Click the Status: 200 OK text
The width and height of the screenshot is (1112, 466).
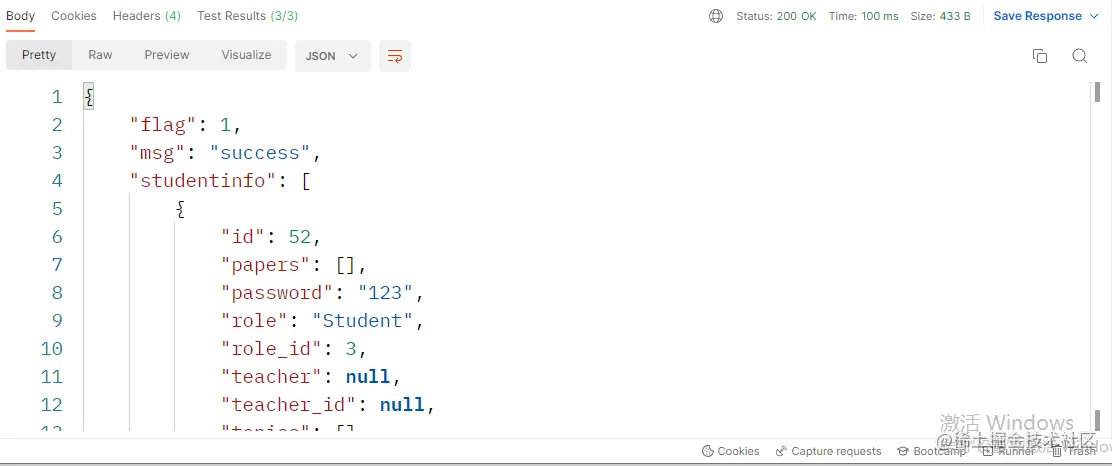[x=777, y=16]
